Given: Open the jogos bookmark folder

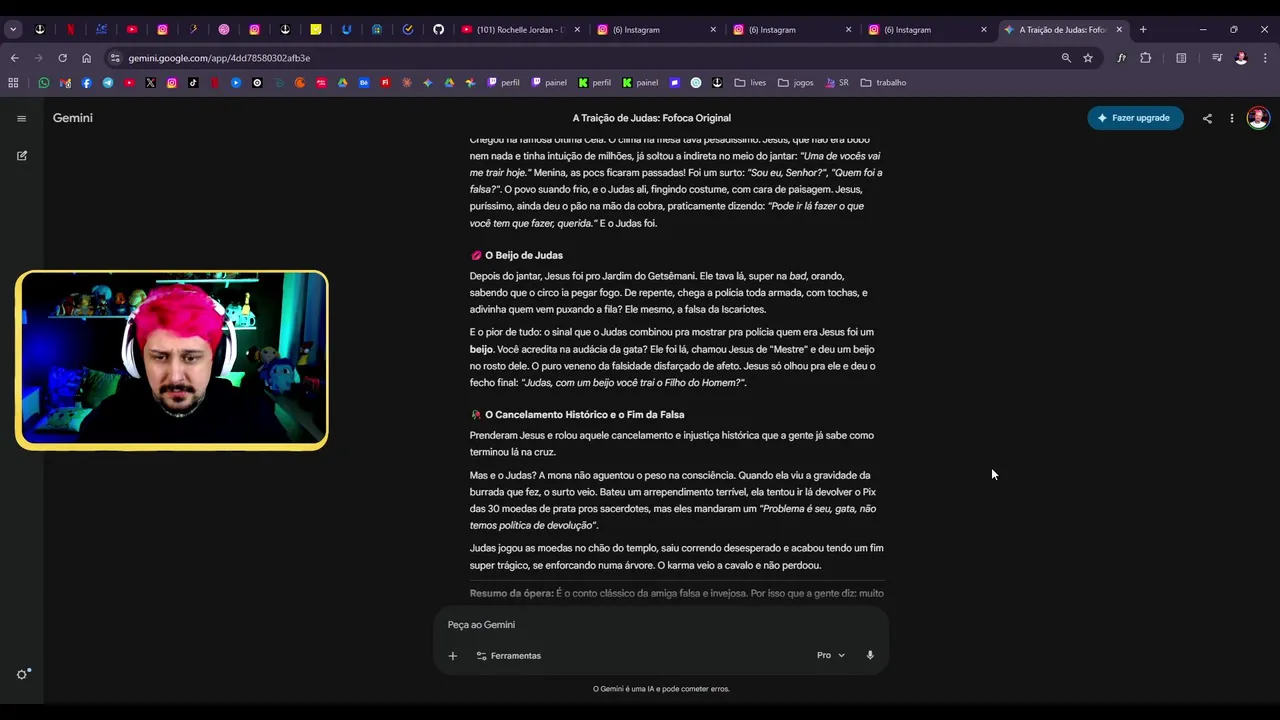Looking at the screenshot, I should point(795,83).
